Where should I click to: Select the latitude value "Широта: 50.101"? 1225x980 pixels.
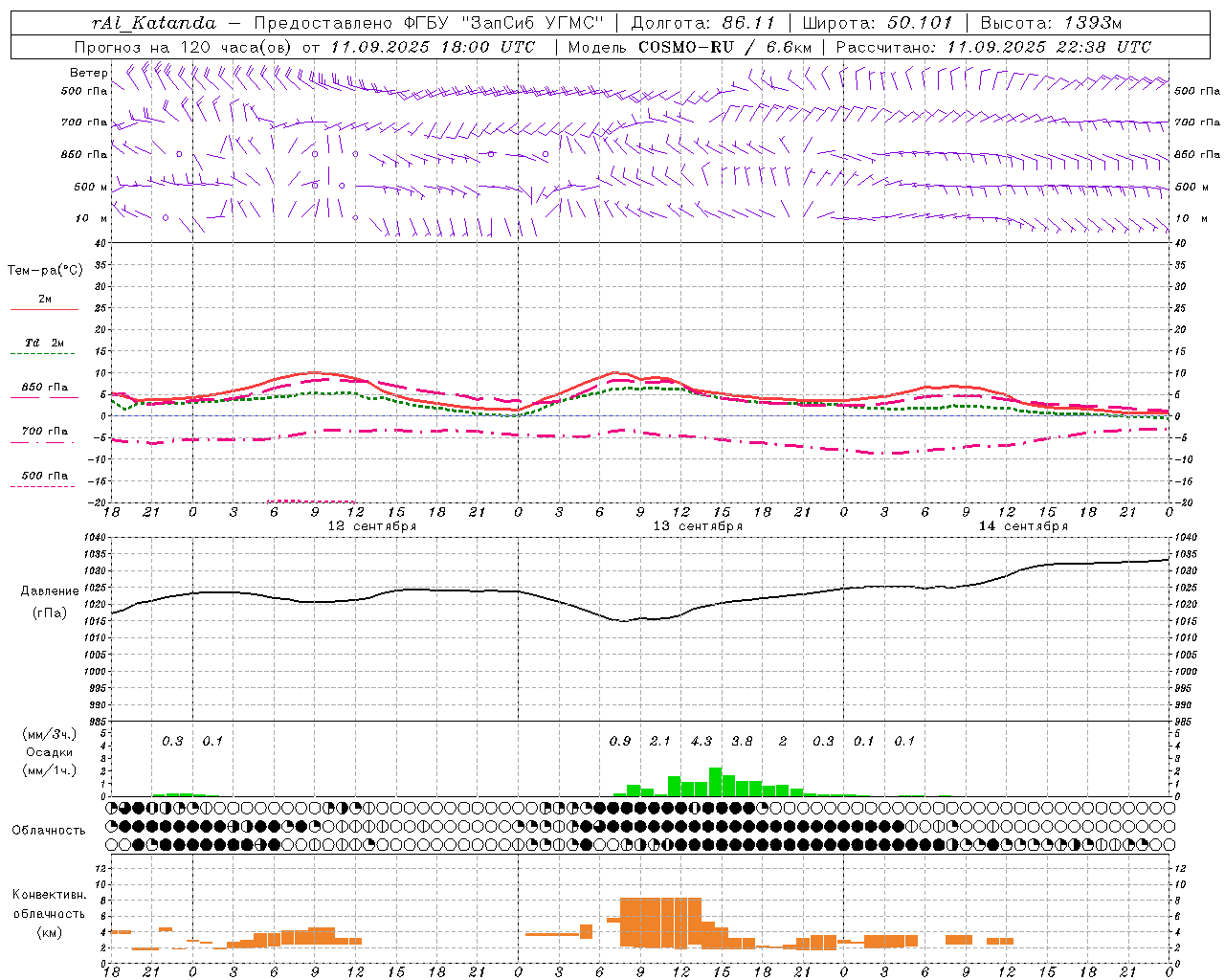tap(878, 23)
